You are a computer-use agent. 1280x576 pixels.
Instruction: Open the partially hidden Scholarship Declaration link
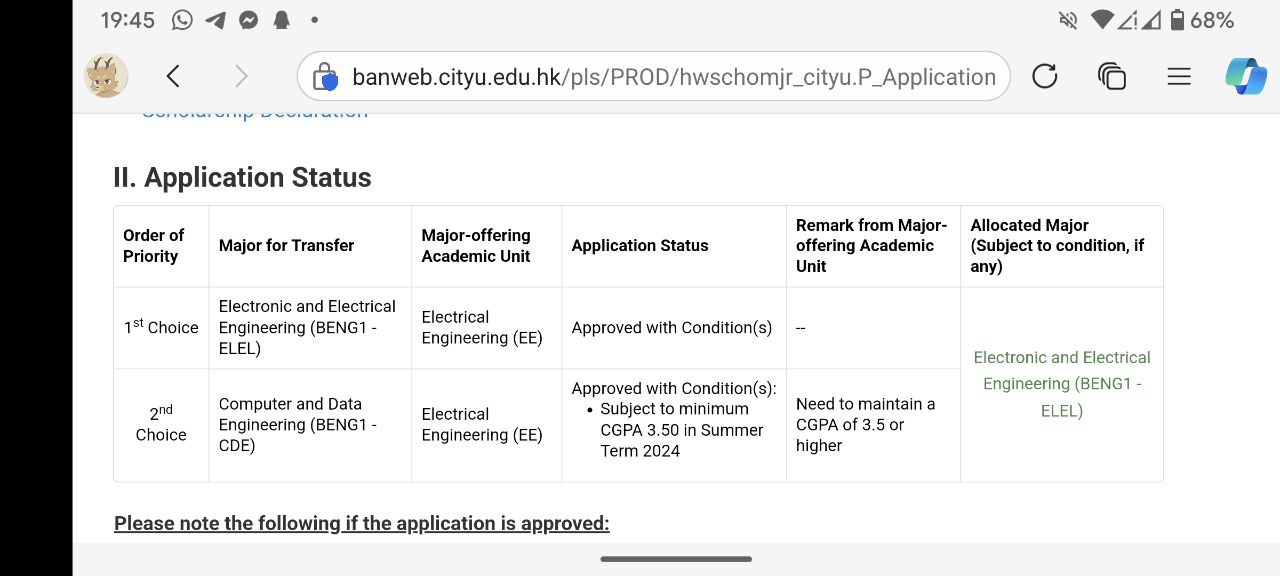click(255, 113)
